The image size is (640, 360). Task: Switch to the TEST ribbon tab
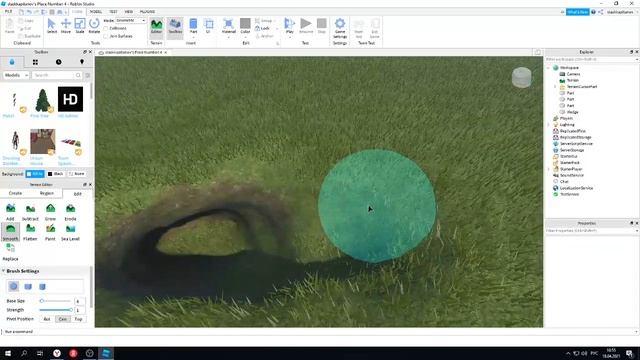click(113, 12)
